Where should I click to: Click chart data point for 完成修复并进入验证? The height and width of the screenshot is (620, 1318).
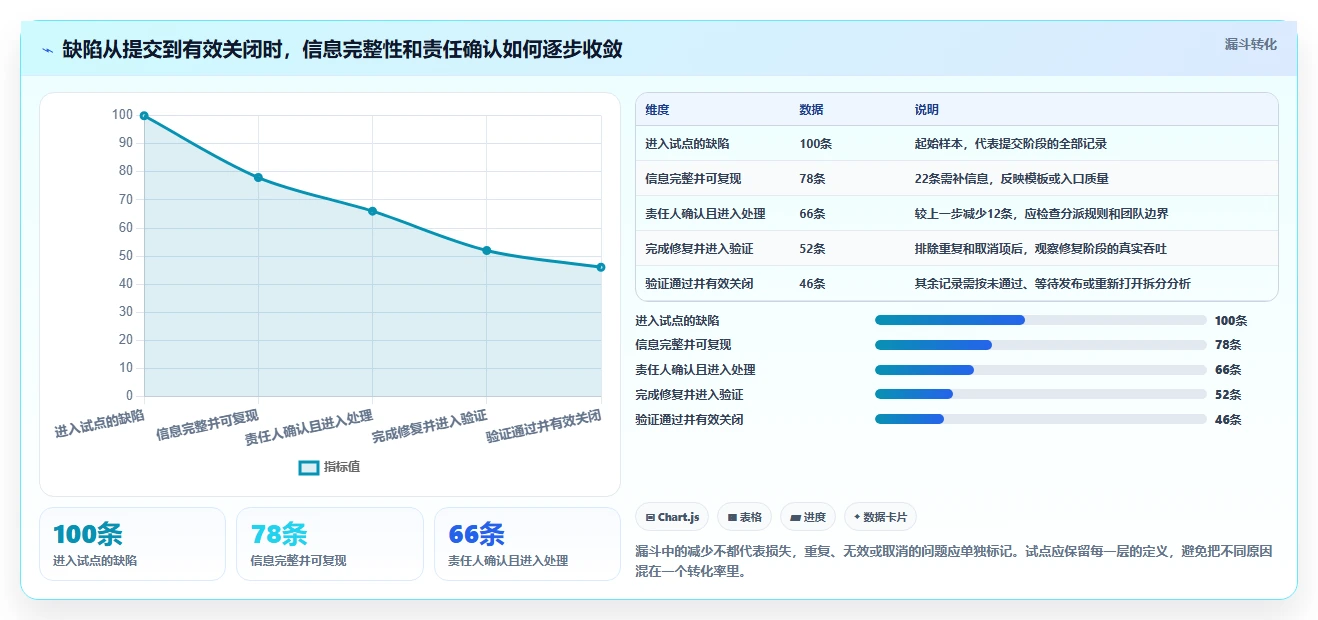pyautogui.click(x=487, y=250)
